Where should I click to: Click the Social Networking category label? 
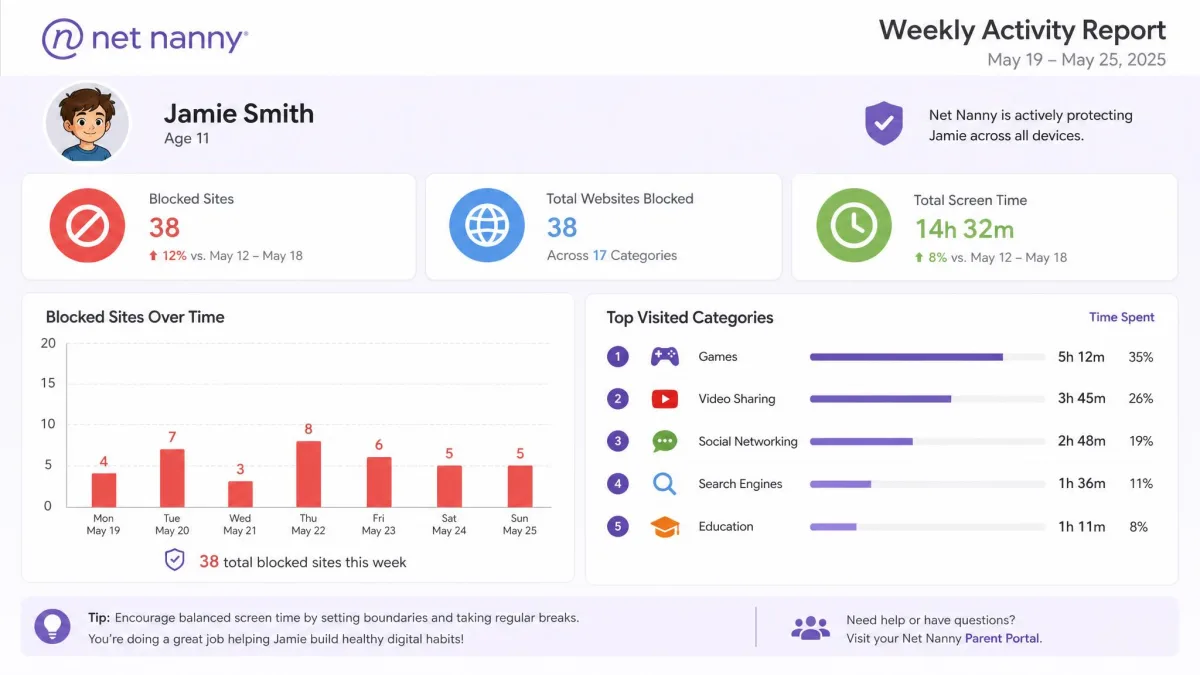748,441
